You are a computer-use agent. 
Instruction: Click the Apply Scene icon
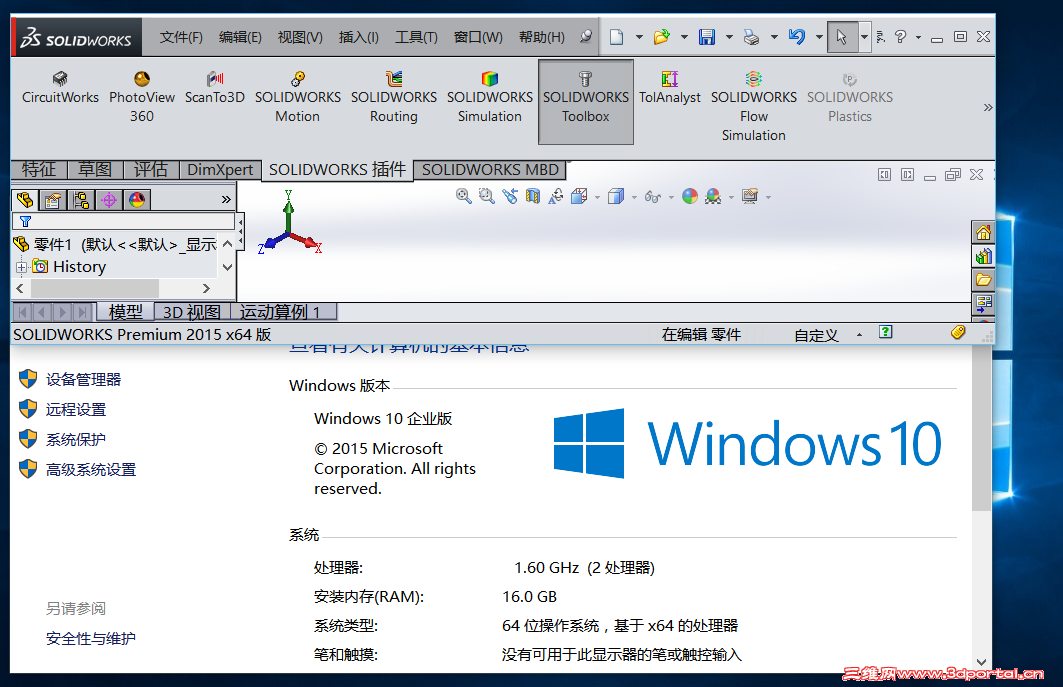[713, 197]
